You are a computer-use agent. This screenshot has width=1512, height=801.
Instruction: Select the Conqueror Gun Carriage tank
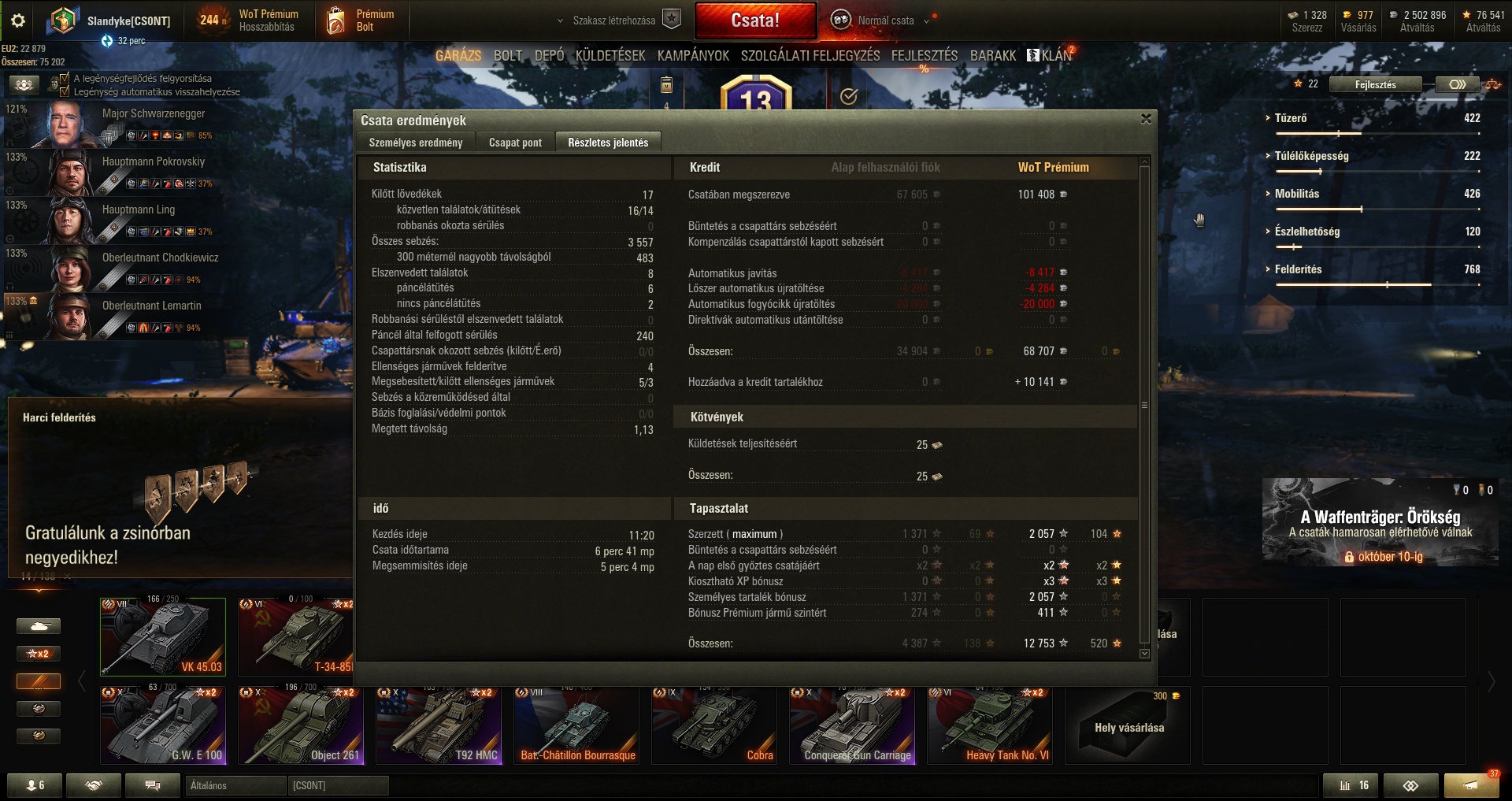point(852,725)
